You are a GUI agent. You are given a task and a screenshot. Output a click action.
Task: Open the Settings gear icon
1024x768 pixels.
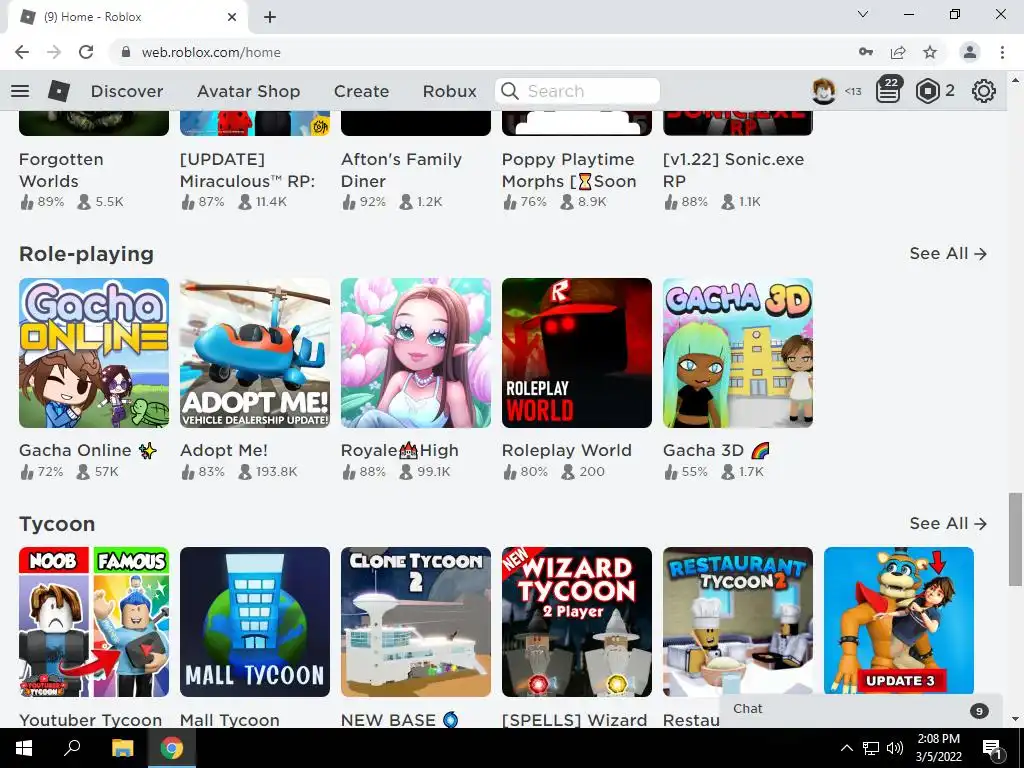tap(984, 91)
